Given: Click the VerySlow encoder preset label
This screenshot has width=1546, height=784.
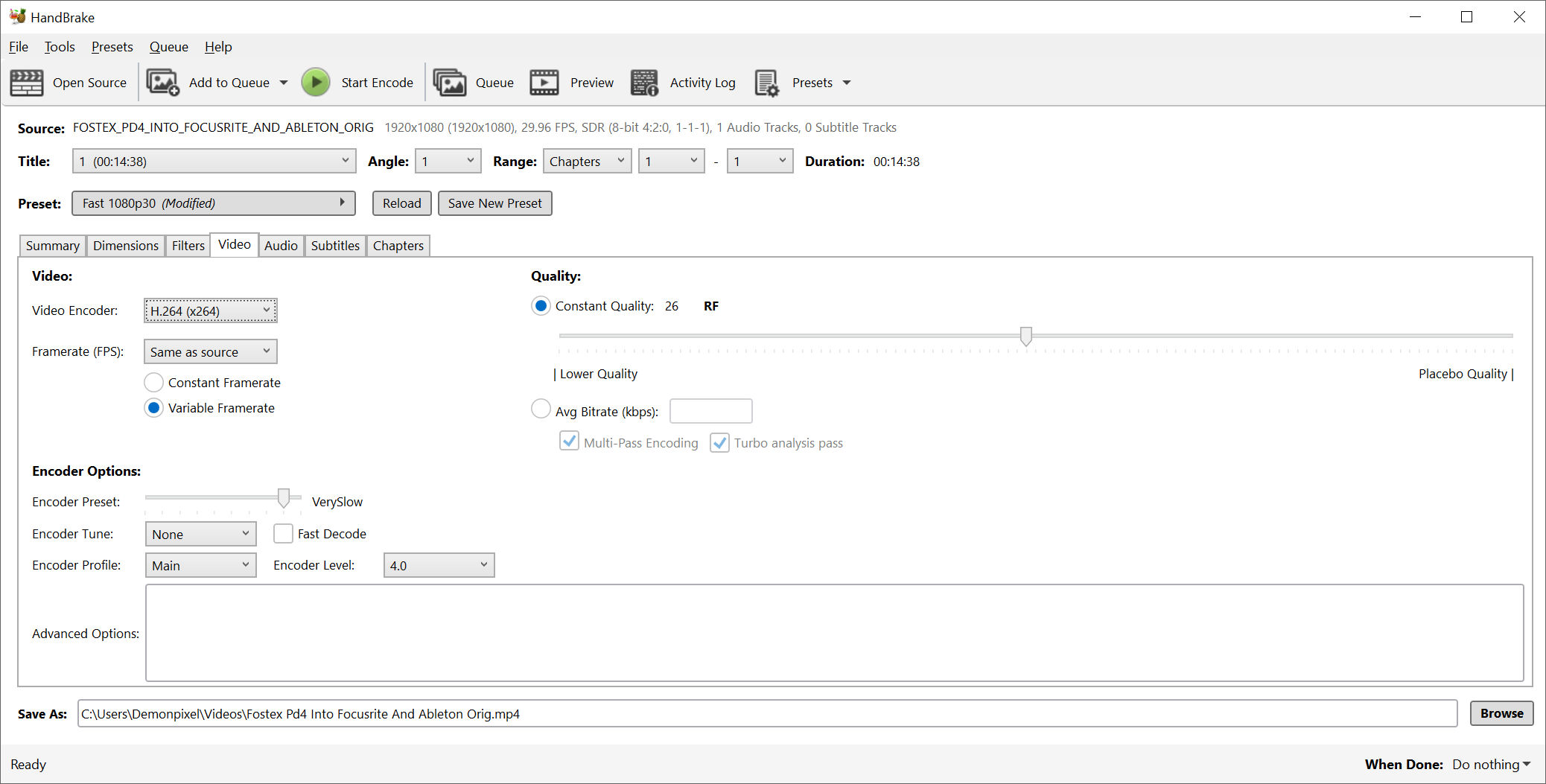Looking at the screenshot, I should pyautogui.click(x=337, y=502).
